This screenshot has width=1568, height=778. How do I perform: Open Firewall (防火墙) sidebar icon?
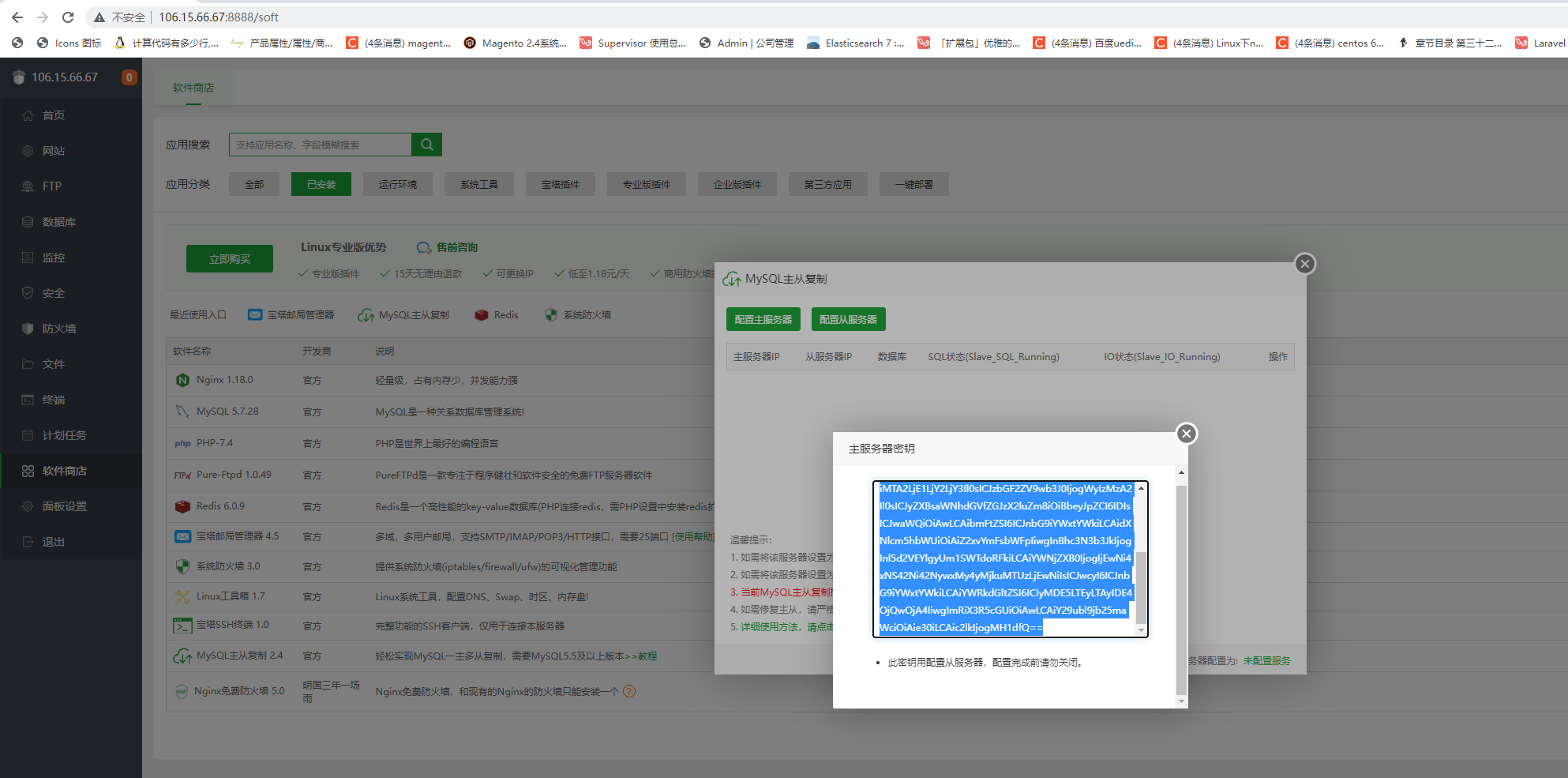pos(28,329)
